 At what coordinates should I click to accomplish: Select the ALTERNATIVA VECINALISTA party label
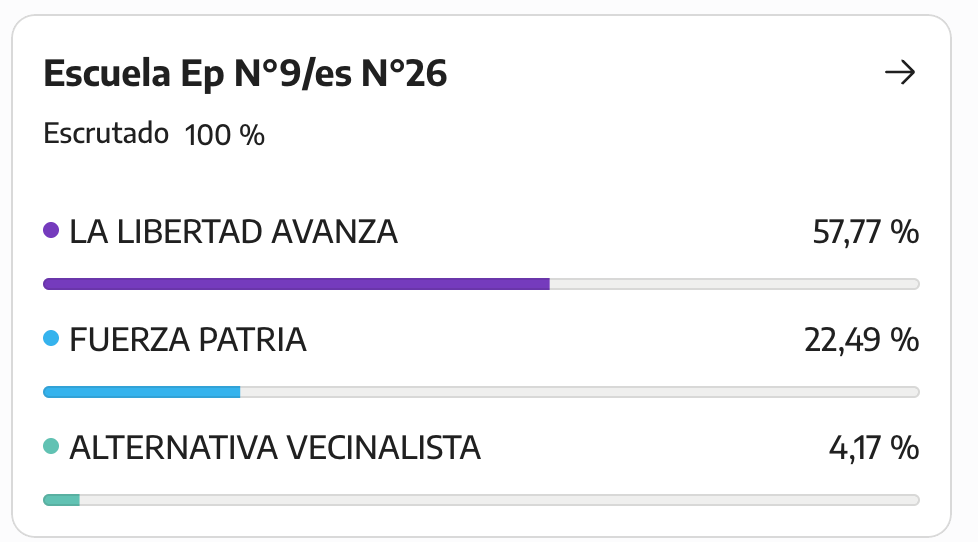[x=275, y=448]
